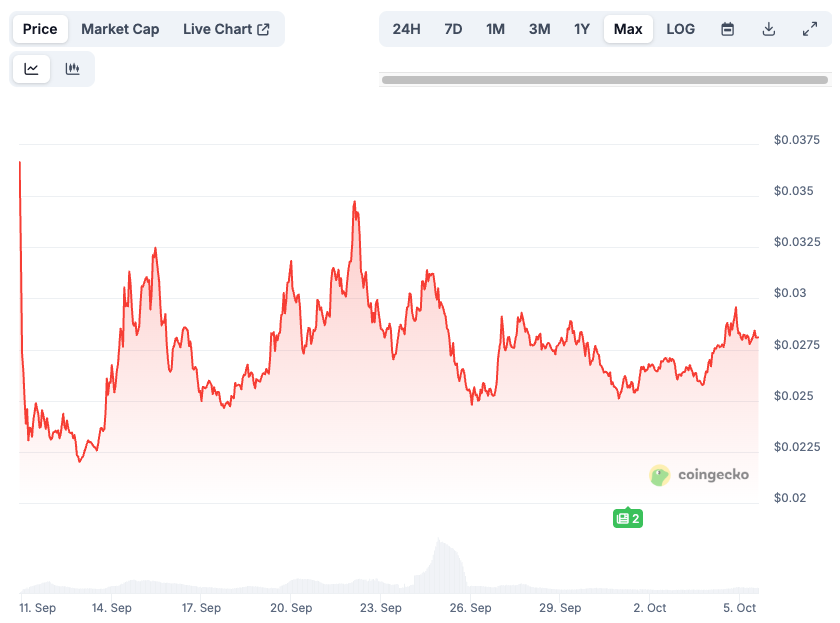Click the CoinGecko logo watermark

699,475
